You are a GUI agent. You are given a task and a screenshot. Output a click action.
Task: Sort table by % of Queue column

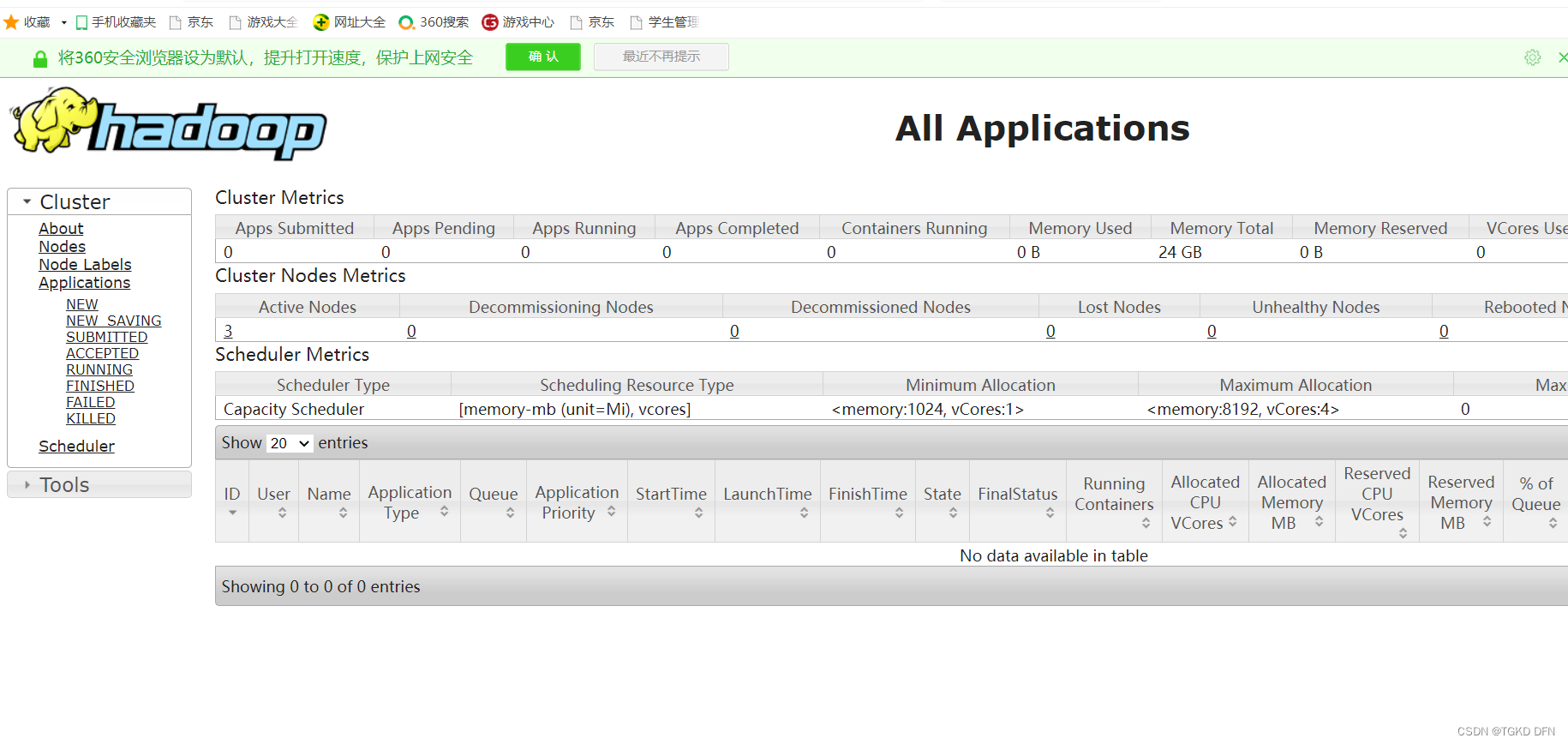pyautogui.click(x=1553, y=523)
